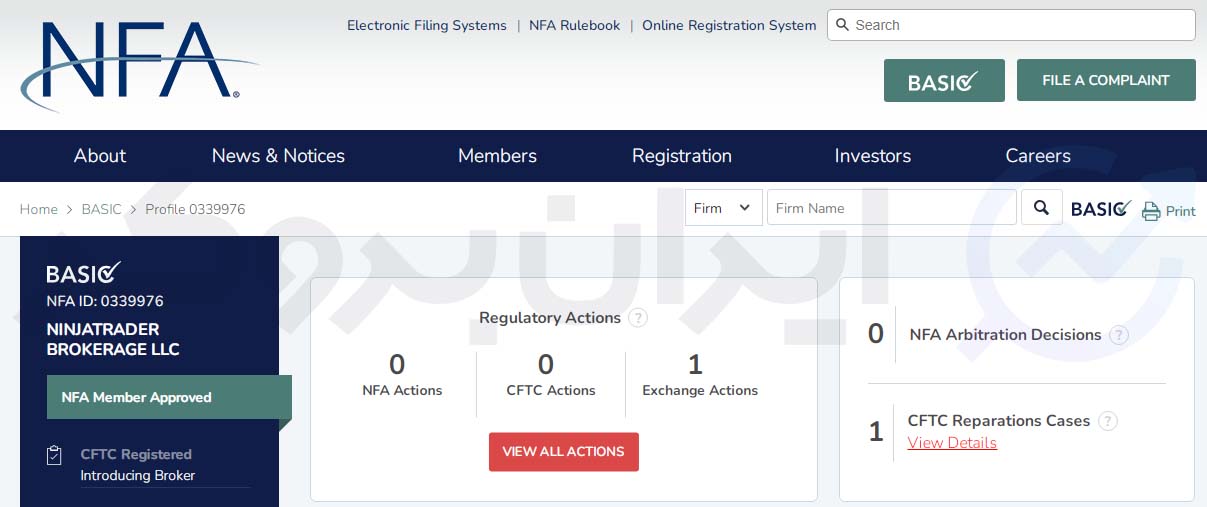Click the green BASIC button
The image size is (1207, 507).
click(944, 80)
